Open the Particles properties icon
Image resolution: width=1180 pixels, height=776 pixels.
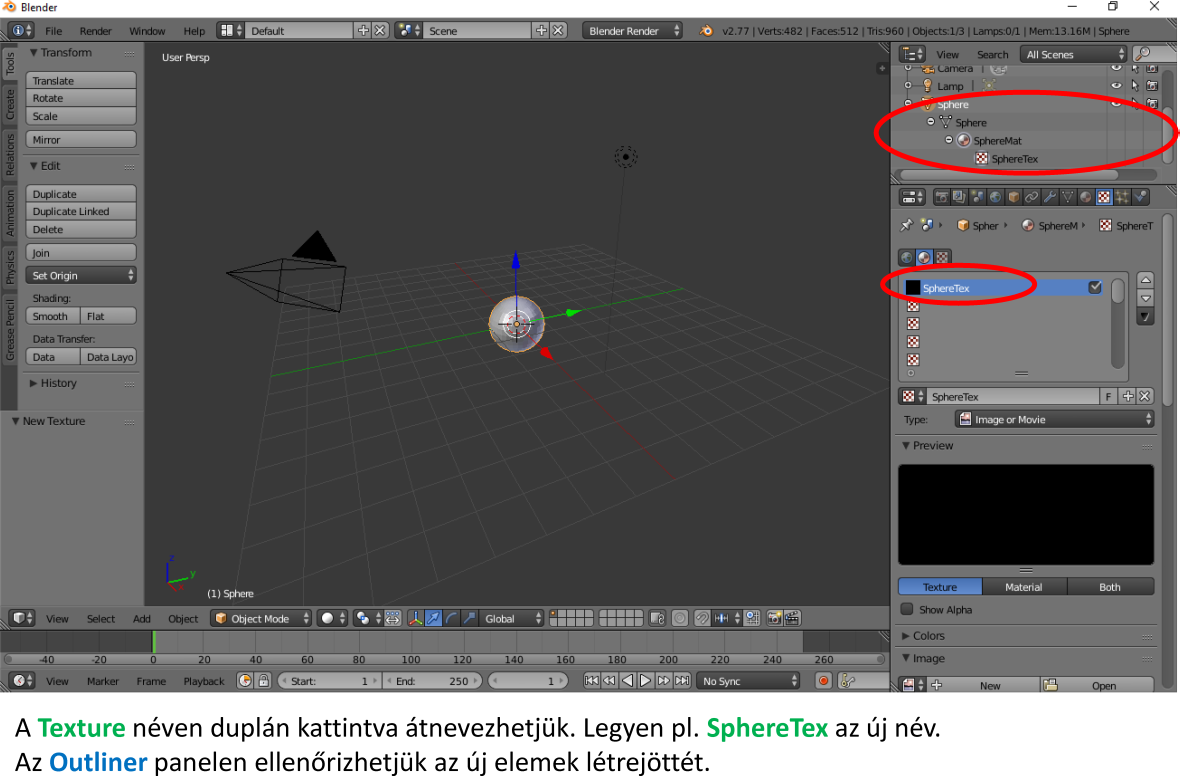(x=1121, y=197)
